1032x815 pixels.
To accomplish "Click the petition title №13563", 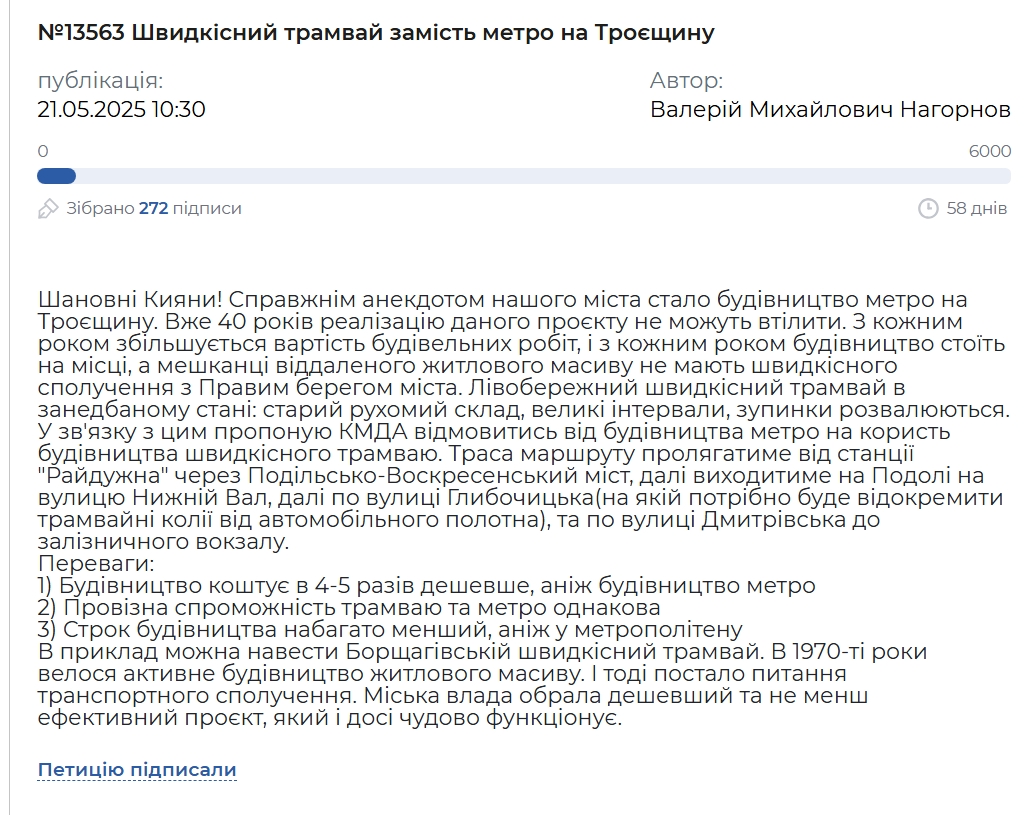I will click(376, 33).
